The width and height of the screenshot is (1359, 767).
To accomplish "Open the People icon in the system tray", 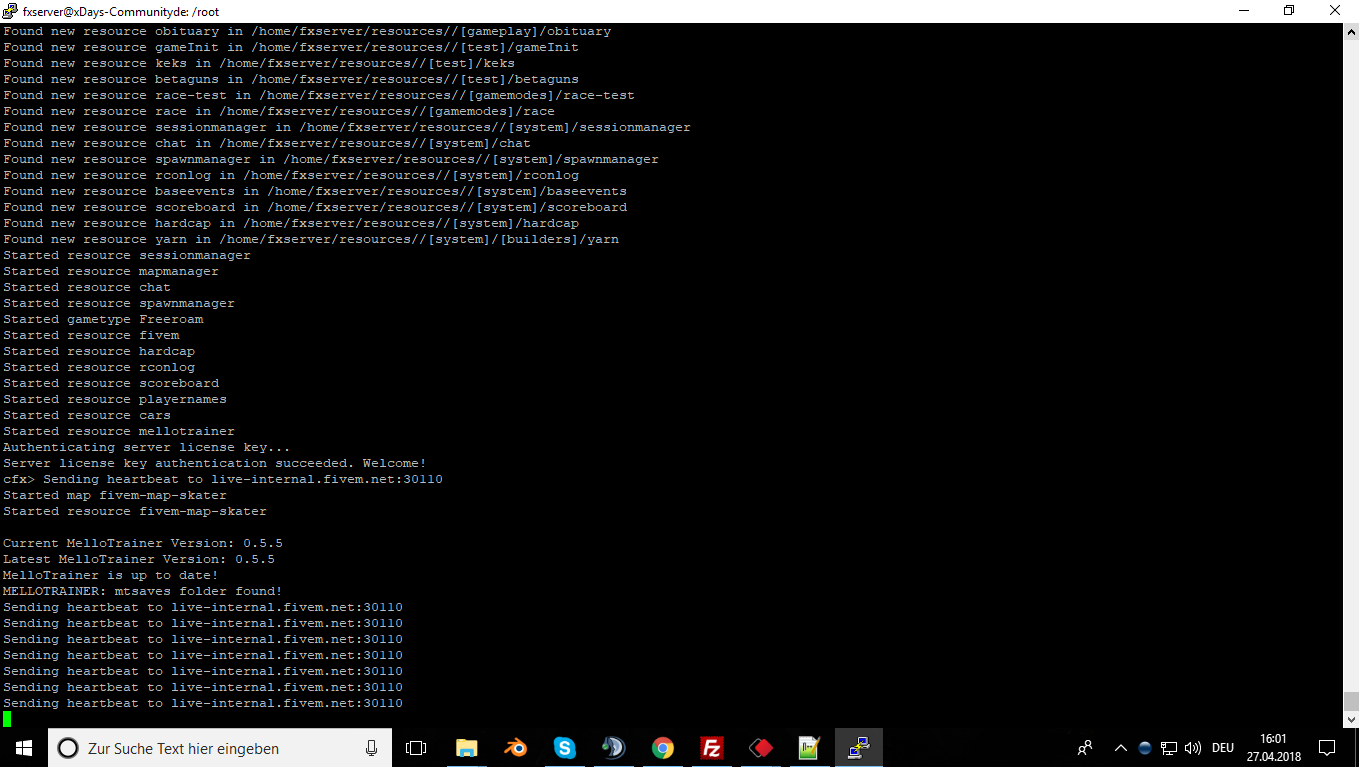I will point(1085,748).
